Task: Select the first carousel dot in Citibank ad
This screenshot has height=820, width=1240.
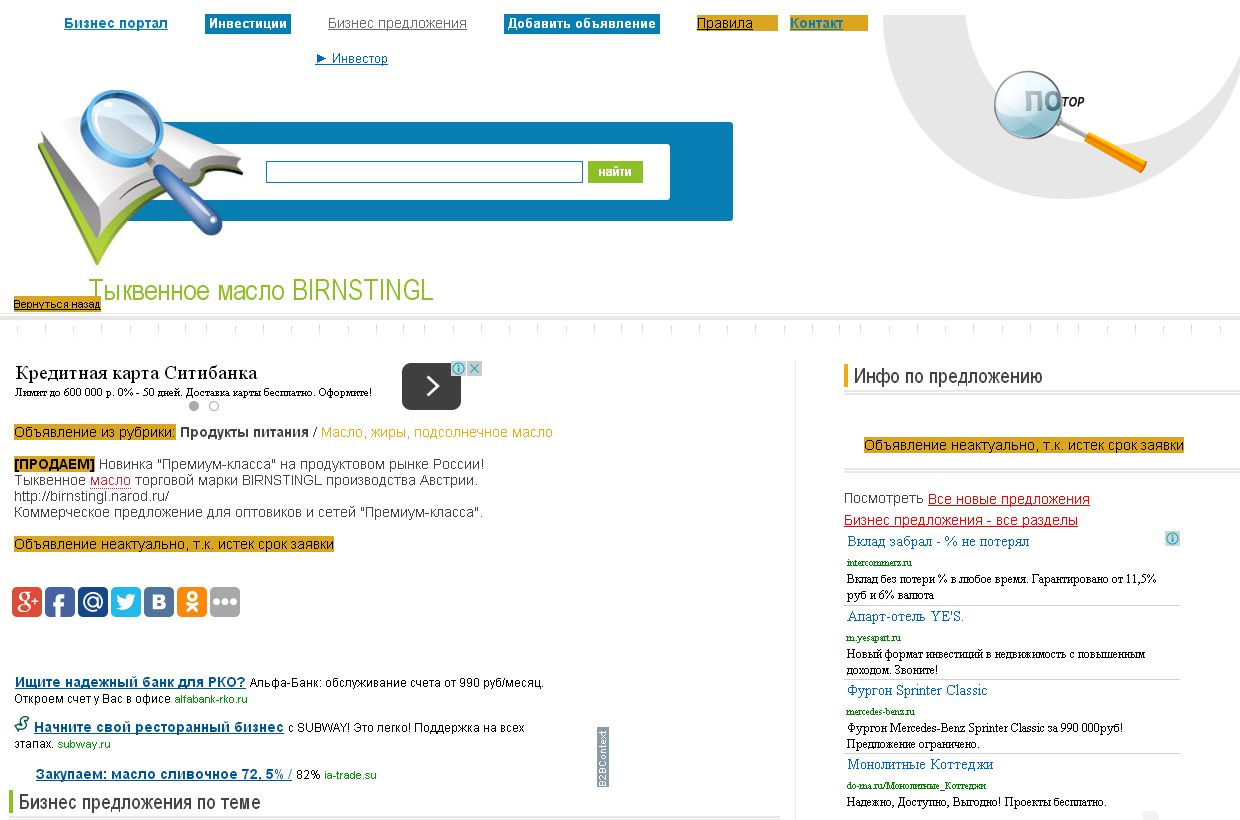Action: click(194, 406)
